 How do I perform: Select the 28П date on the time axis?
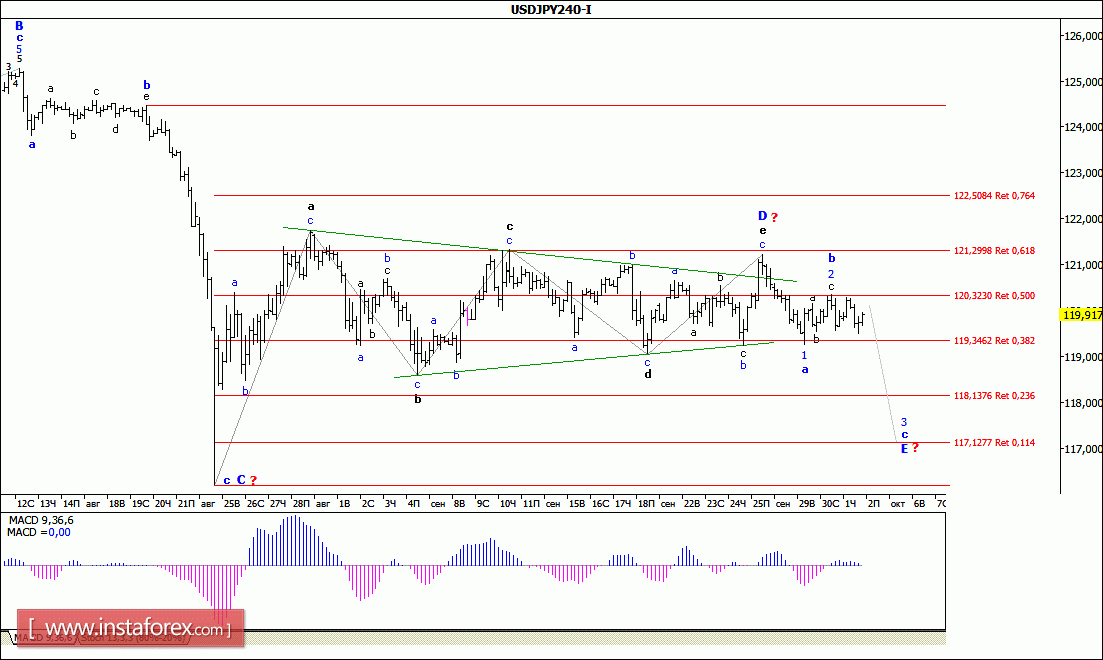[301, 503]
